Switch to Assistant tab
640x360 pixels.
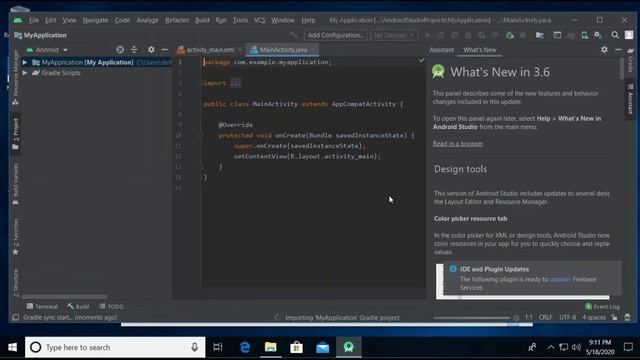click(x=441, y=50)
